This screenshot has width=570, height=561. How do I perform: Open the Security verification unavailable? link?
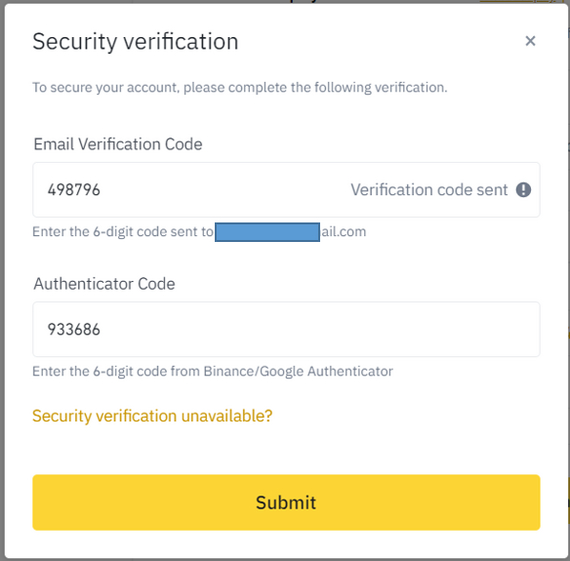pyautogui.click(x=152, y=416)
